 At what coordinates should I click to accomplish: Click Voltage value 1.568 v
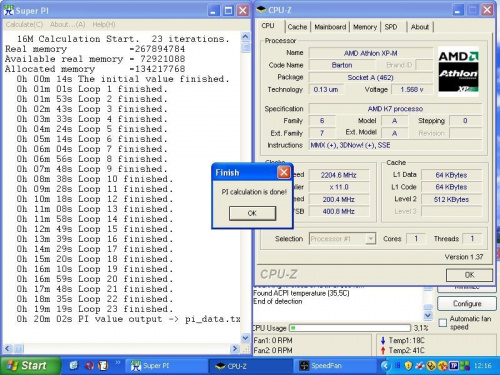(412, 89)
